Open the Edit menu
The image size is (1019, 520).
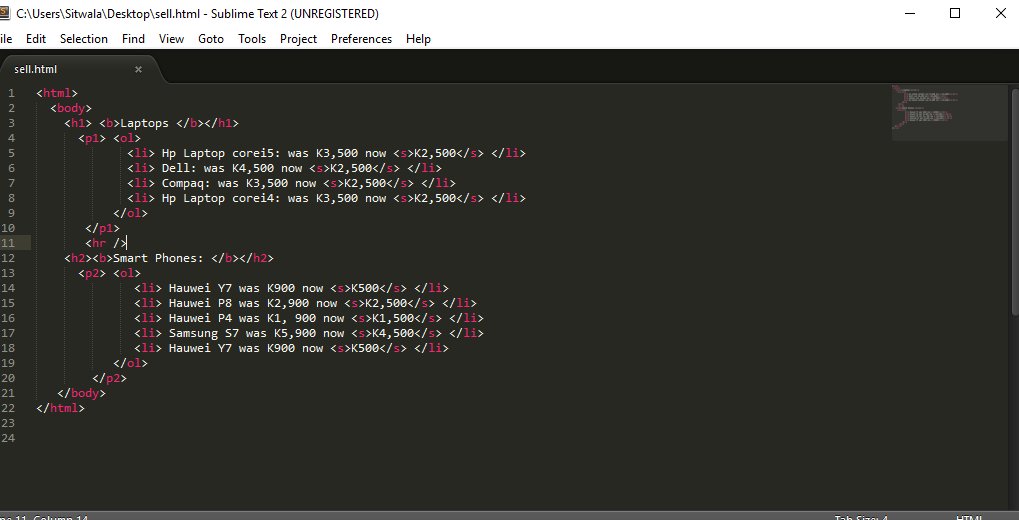(x=36, y=39)
